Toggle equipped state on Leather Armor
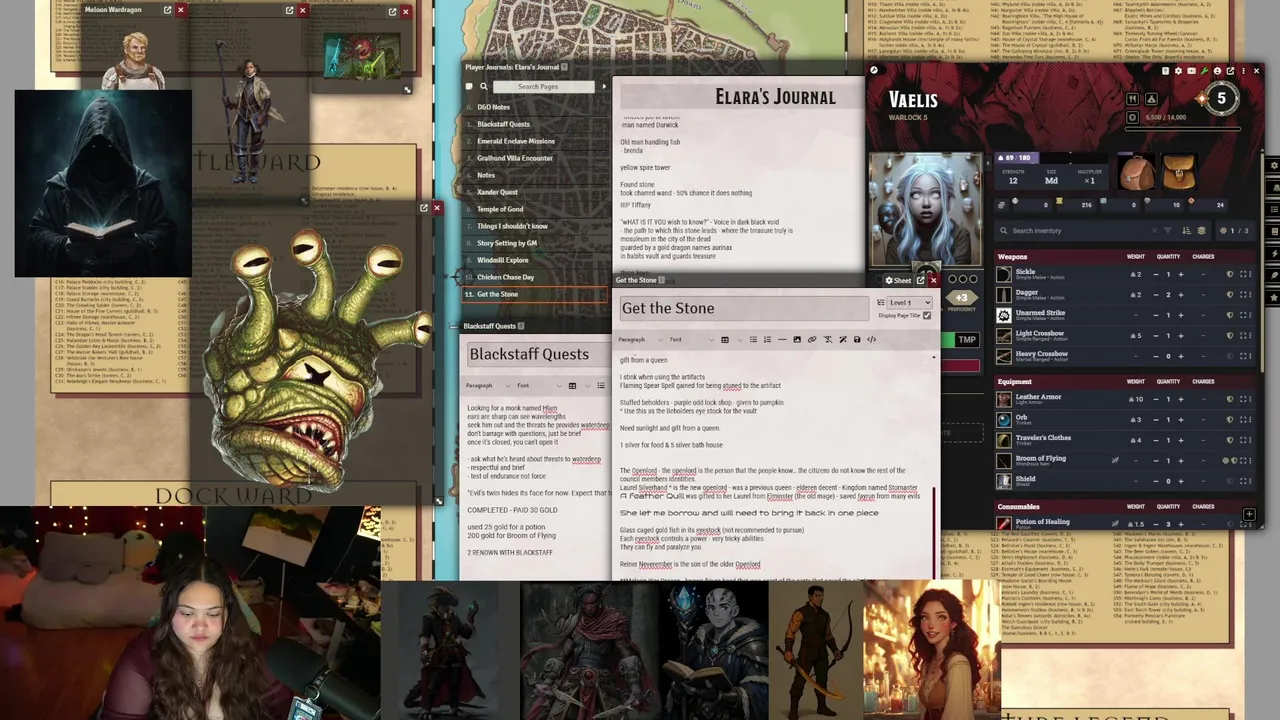 coord(1230,399)
